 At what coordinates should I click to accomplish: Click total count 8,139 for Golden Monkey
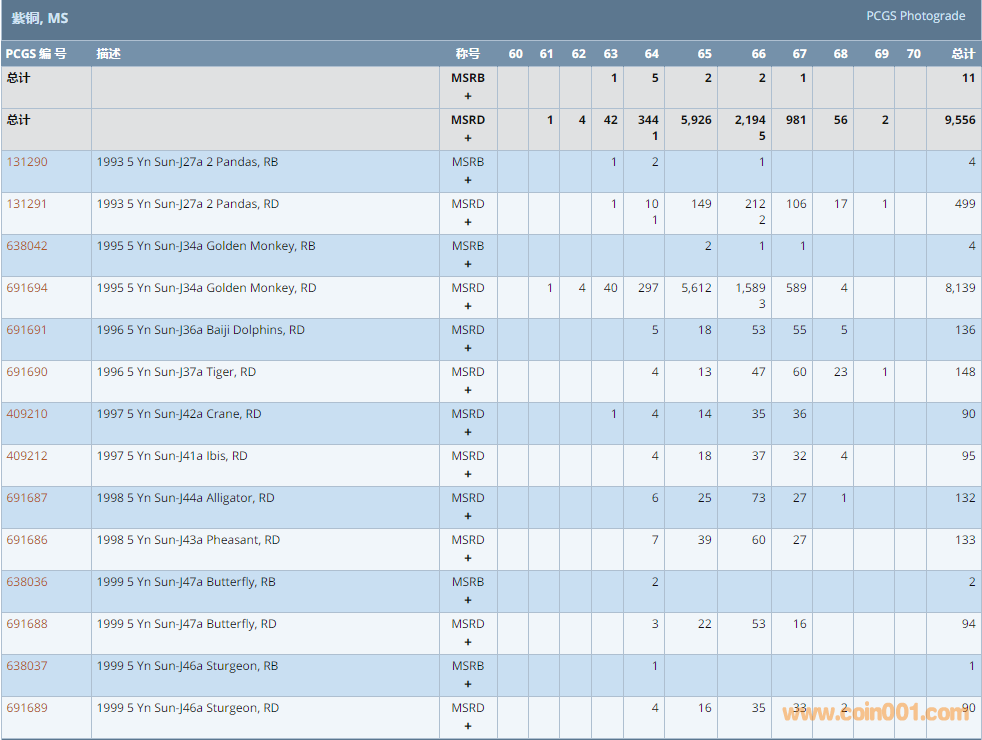[x=959, y=288]
